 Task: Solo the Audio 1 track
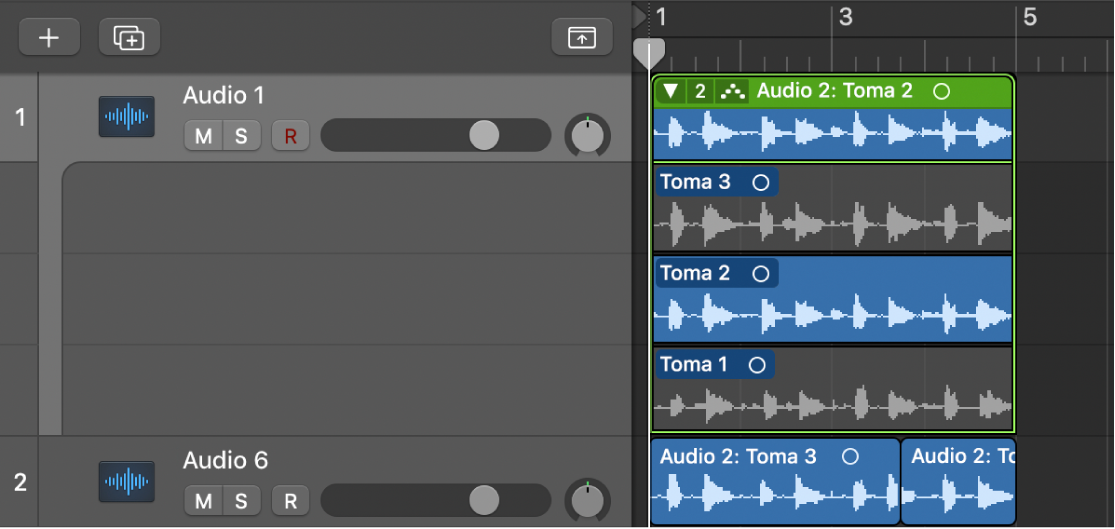pos(241,136)
